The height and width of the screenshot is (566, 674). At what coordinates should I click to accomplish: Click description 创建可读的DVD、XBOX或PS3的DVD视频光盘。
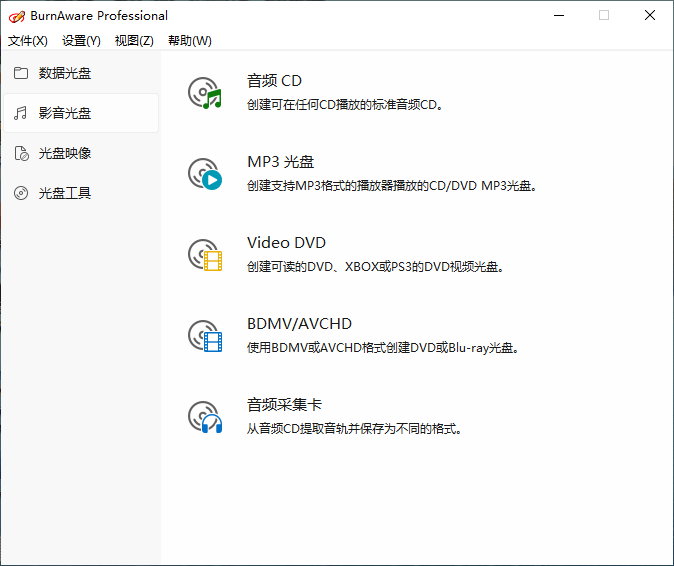point(375,266)
